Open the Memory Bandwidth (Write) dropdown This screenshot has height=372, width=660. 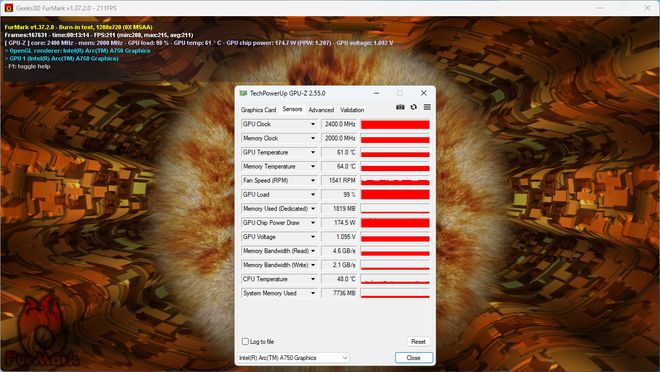click(x=313, y=265)
